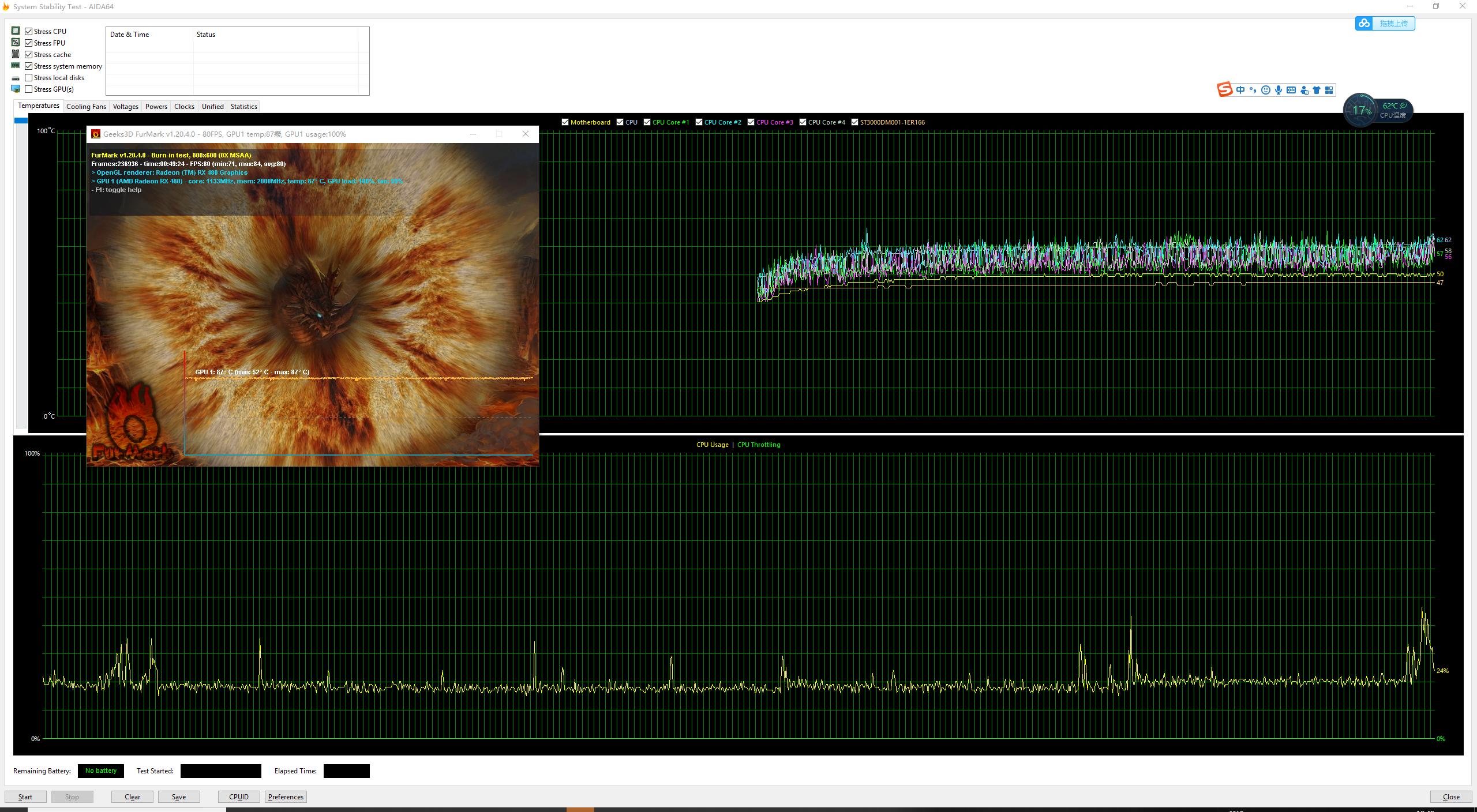This screenshot has height=812, width=1477.
Task: Open the Sogou emoji smiley panel
Action: tap(1266, 90)
